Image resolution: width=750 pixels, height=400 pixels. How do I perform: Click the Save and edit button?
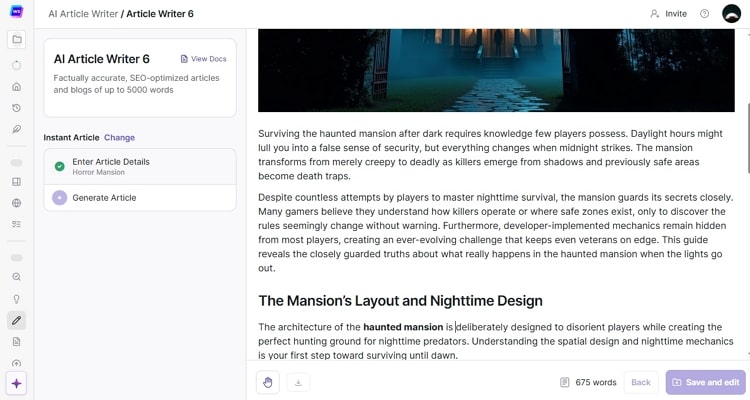click(706, 382)
